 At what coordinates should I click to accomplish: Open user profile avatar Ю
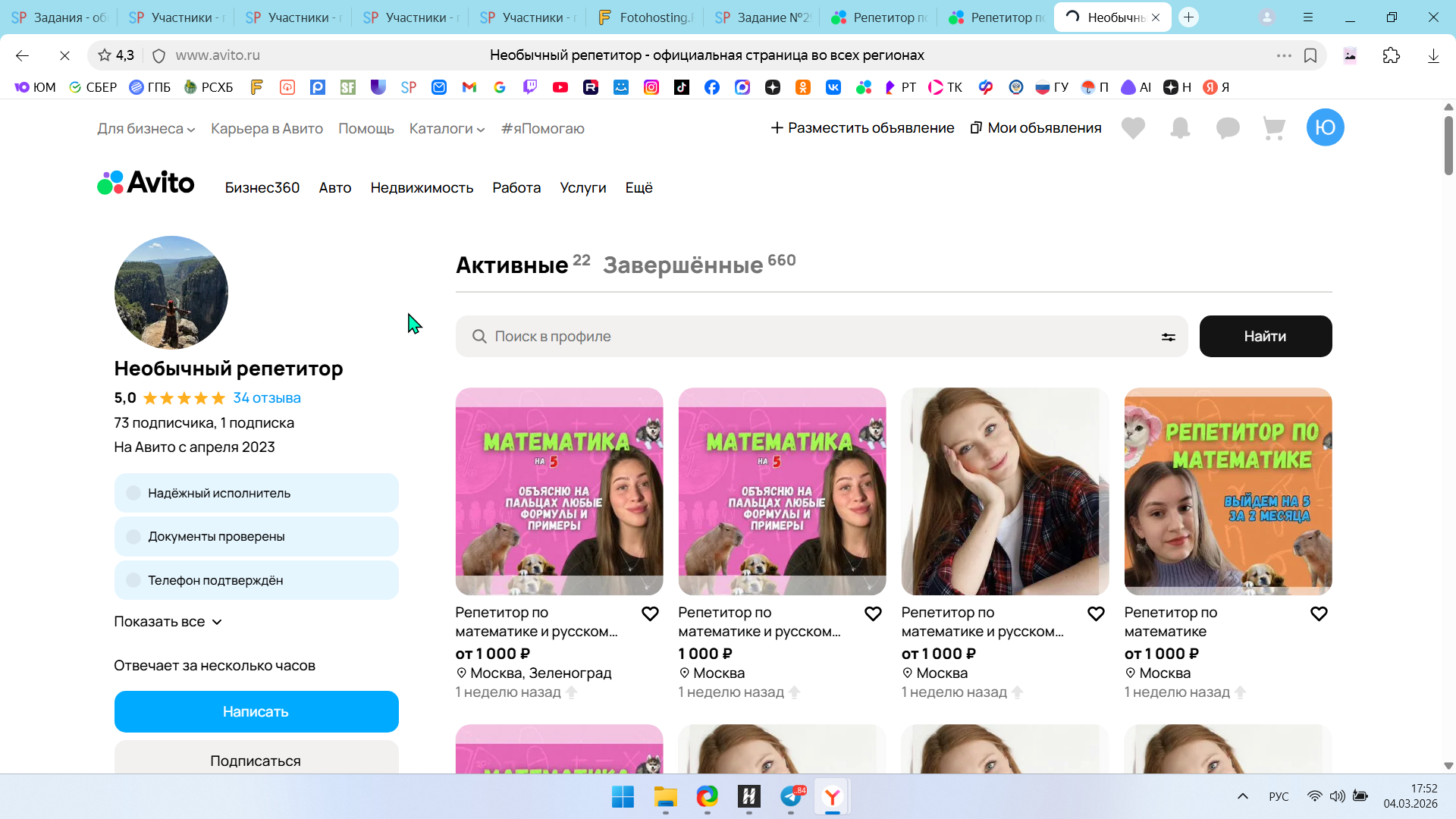point(1325,127)
